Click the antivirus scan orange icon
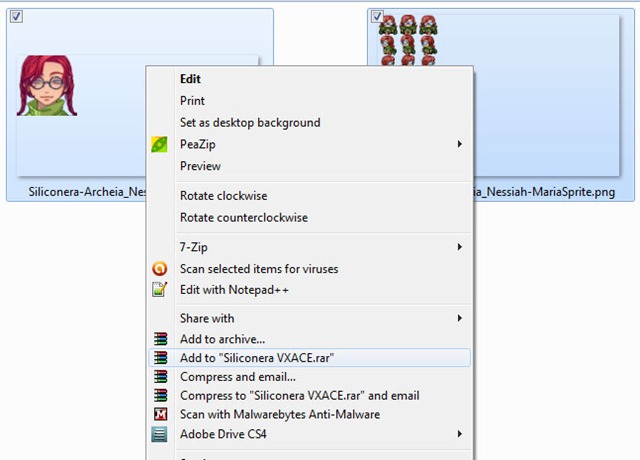The height and width of the screenshot is (460, 640). [x=159, y=269]
